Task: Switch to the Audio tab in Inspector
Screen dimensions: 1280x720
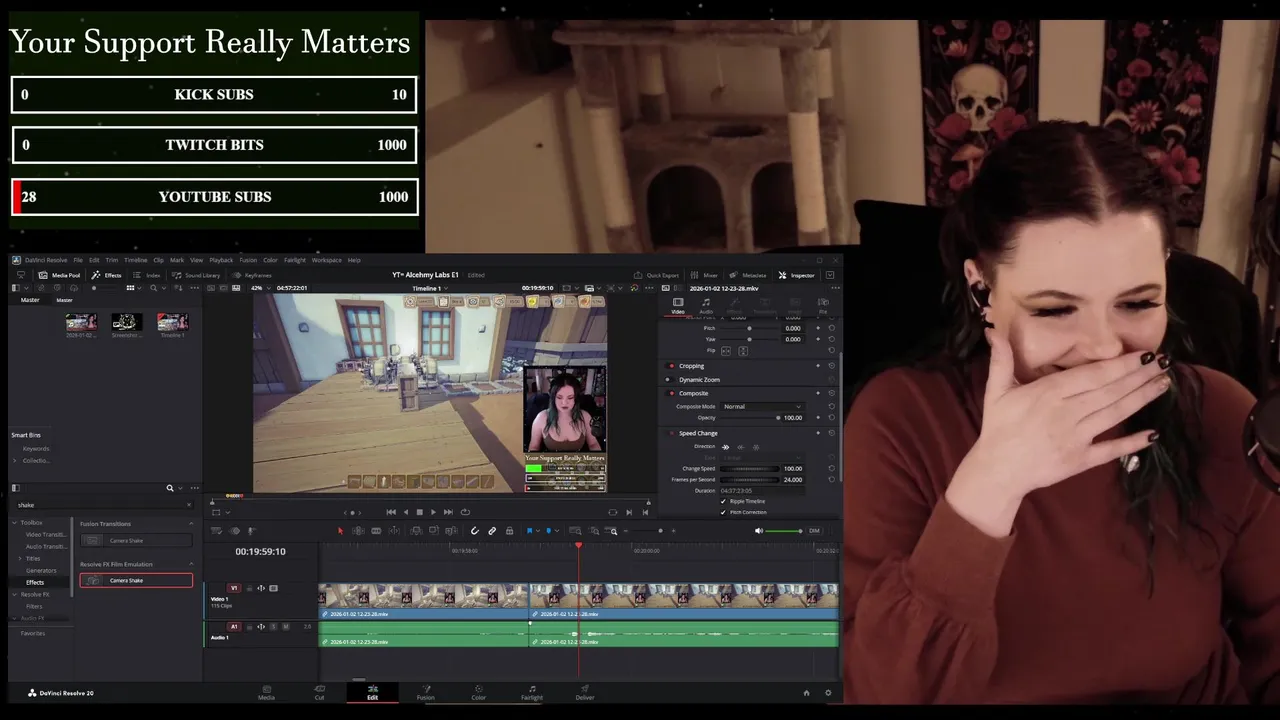Action: click(706, 305)
